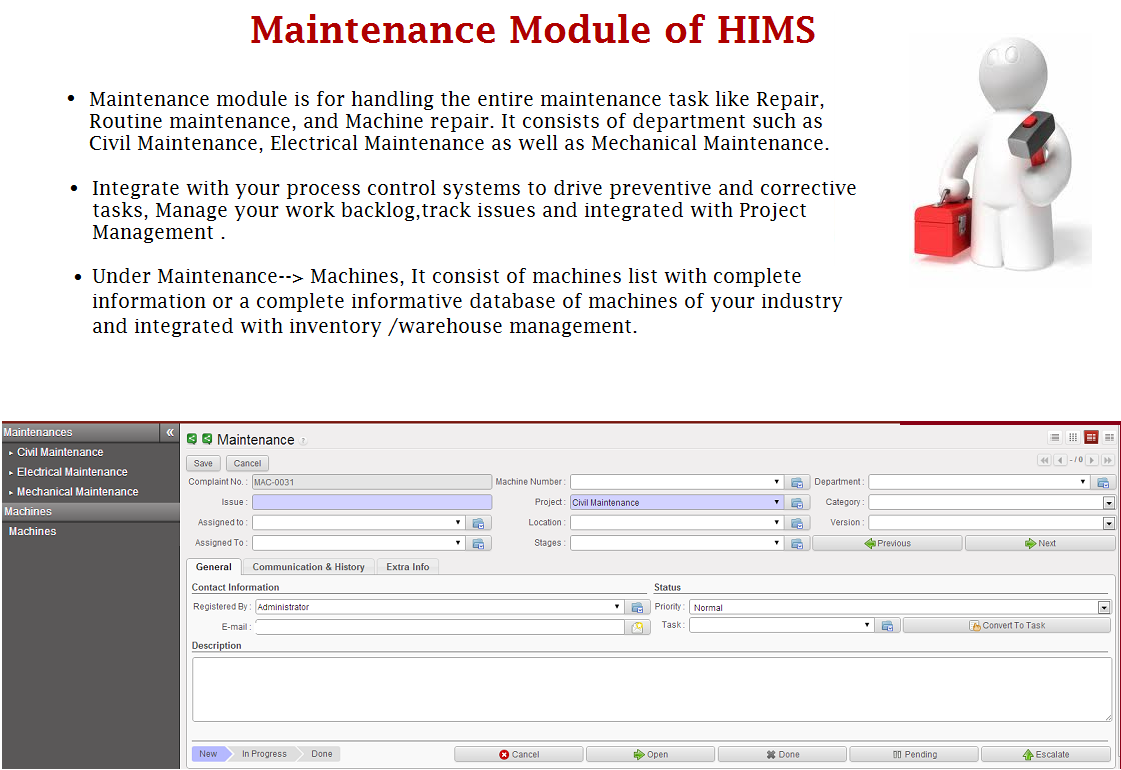Select the In Progress stage

tap(264, 754)
